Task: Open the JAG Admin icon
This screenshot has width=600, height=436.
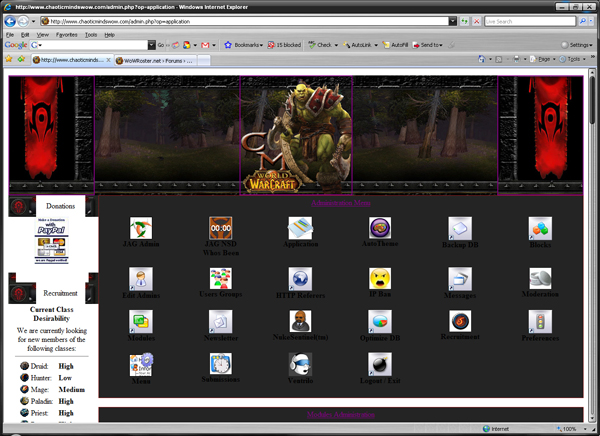Action: point(141,228)
